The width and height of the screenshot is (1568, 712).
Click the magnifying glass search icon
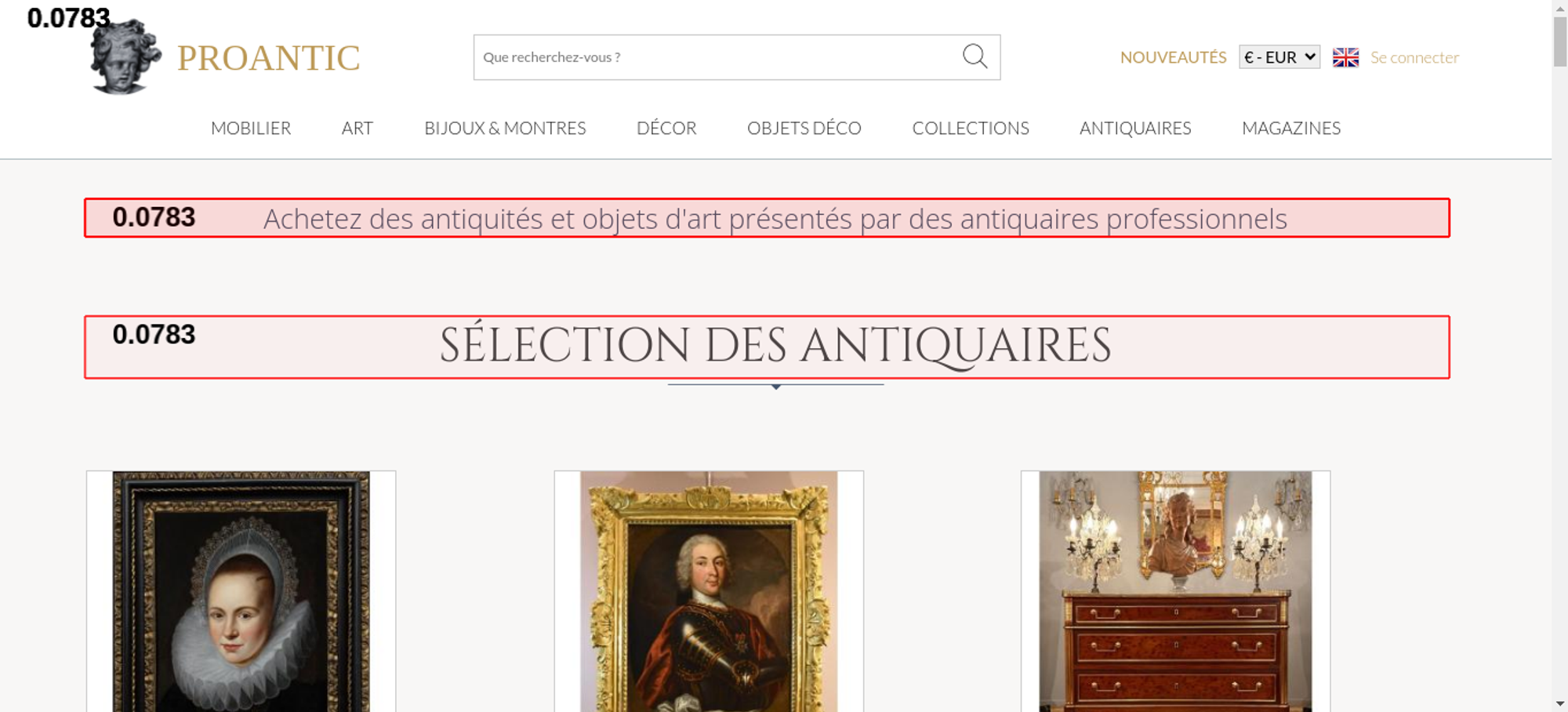(975, 56)
